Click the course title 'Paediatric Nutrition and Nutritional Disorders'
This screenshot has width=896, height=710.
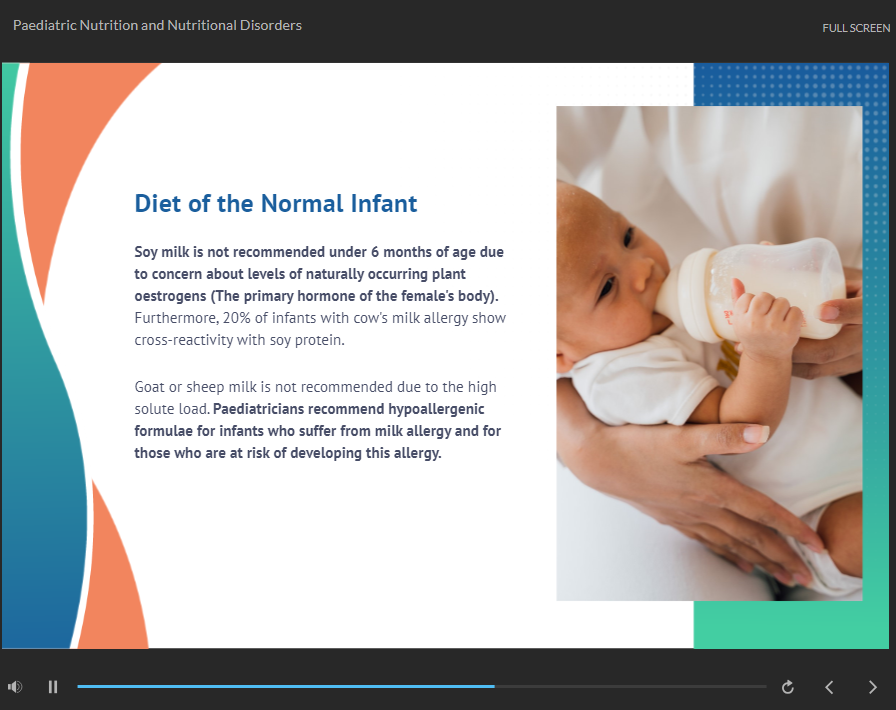point(157,25)
